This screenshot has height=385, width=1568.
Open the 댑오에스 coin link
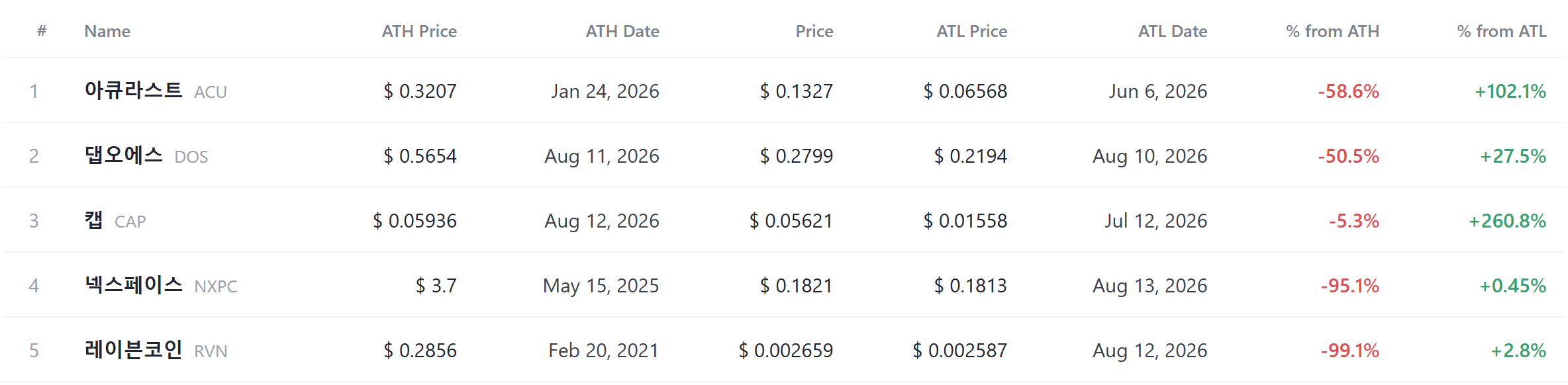coord(123,155)
